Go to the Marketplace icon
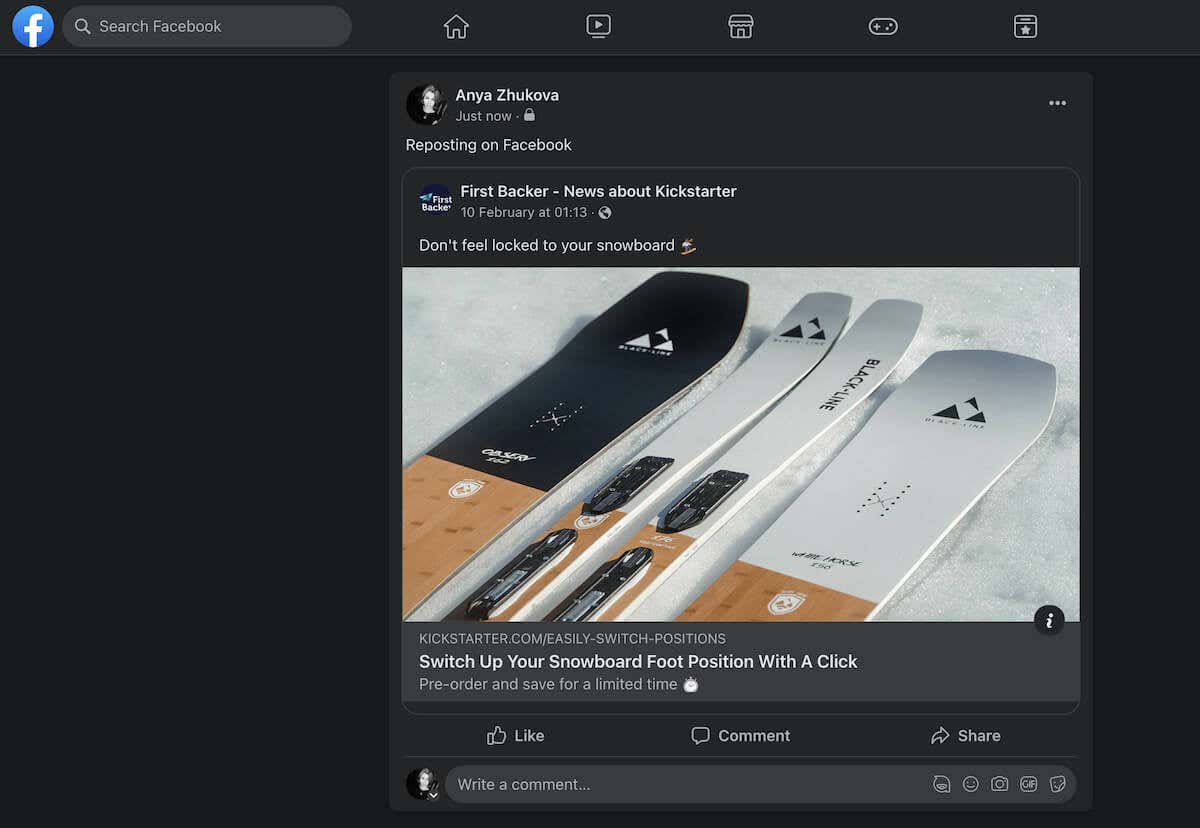1200x828 pixels. click(740, 27)
